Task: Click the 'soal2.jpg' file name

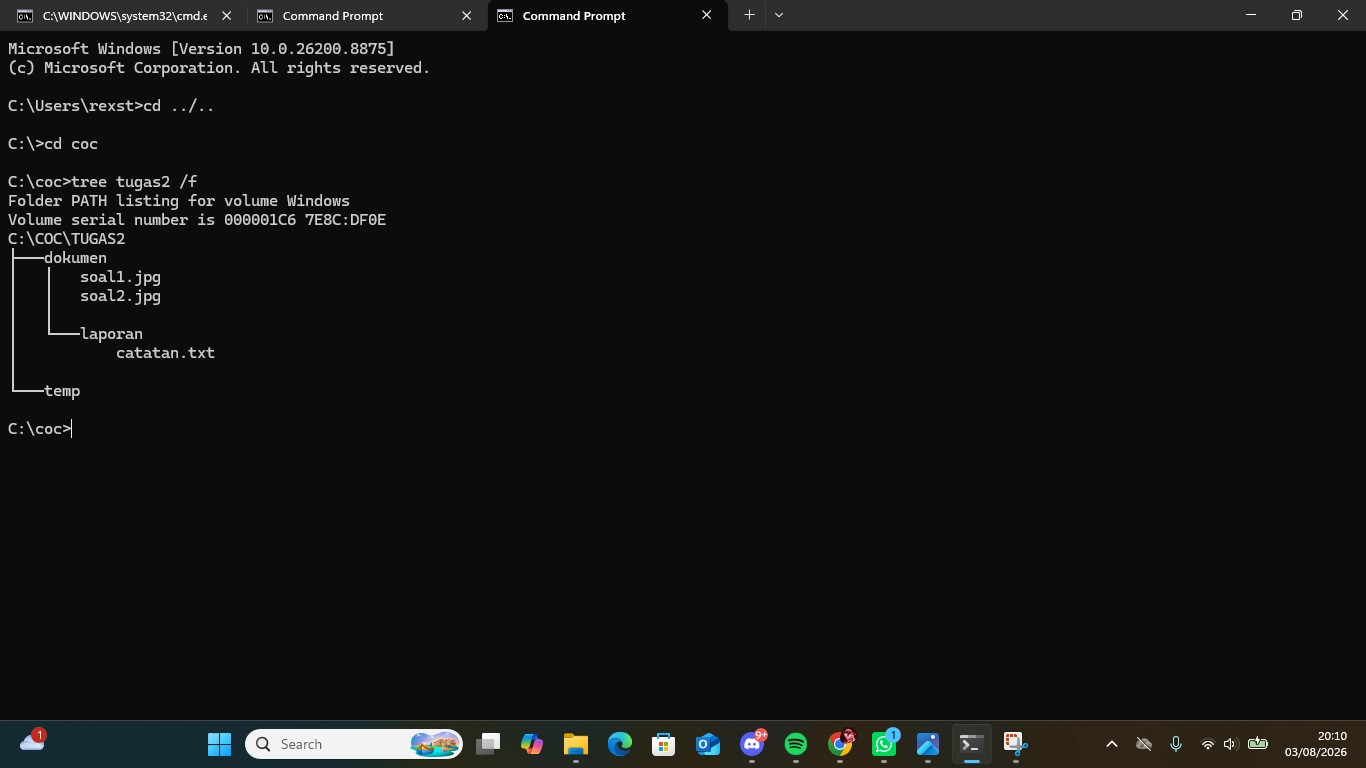Action: pos(120,296)
